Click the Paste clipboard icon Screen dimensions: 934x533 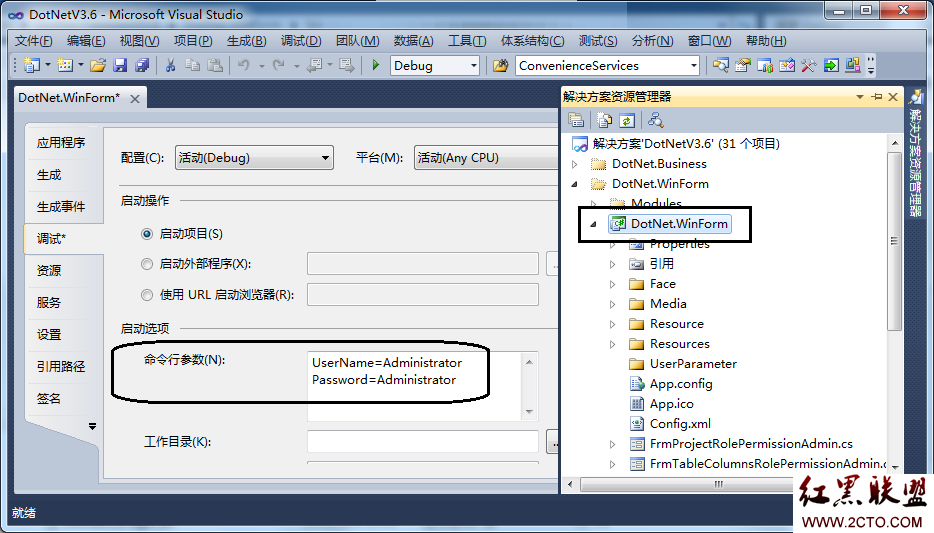tap(214, 66)
